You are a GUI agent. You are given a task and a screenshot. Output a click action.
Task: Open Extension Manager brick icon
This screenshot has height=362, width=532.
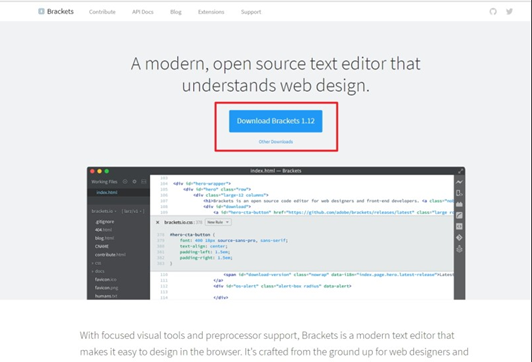click(459, 204)
